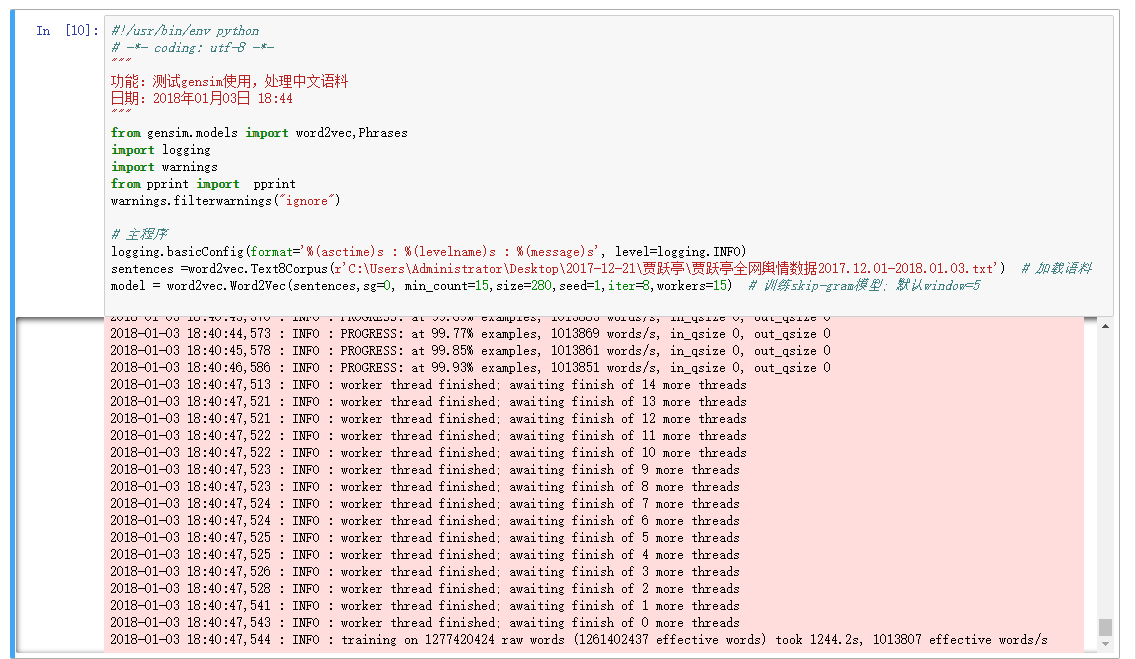Click the '训练skip-gram模型' trailing comment

[865, 286]
